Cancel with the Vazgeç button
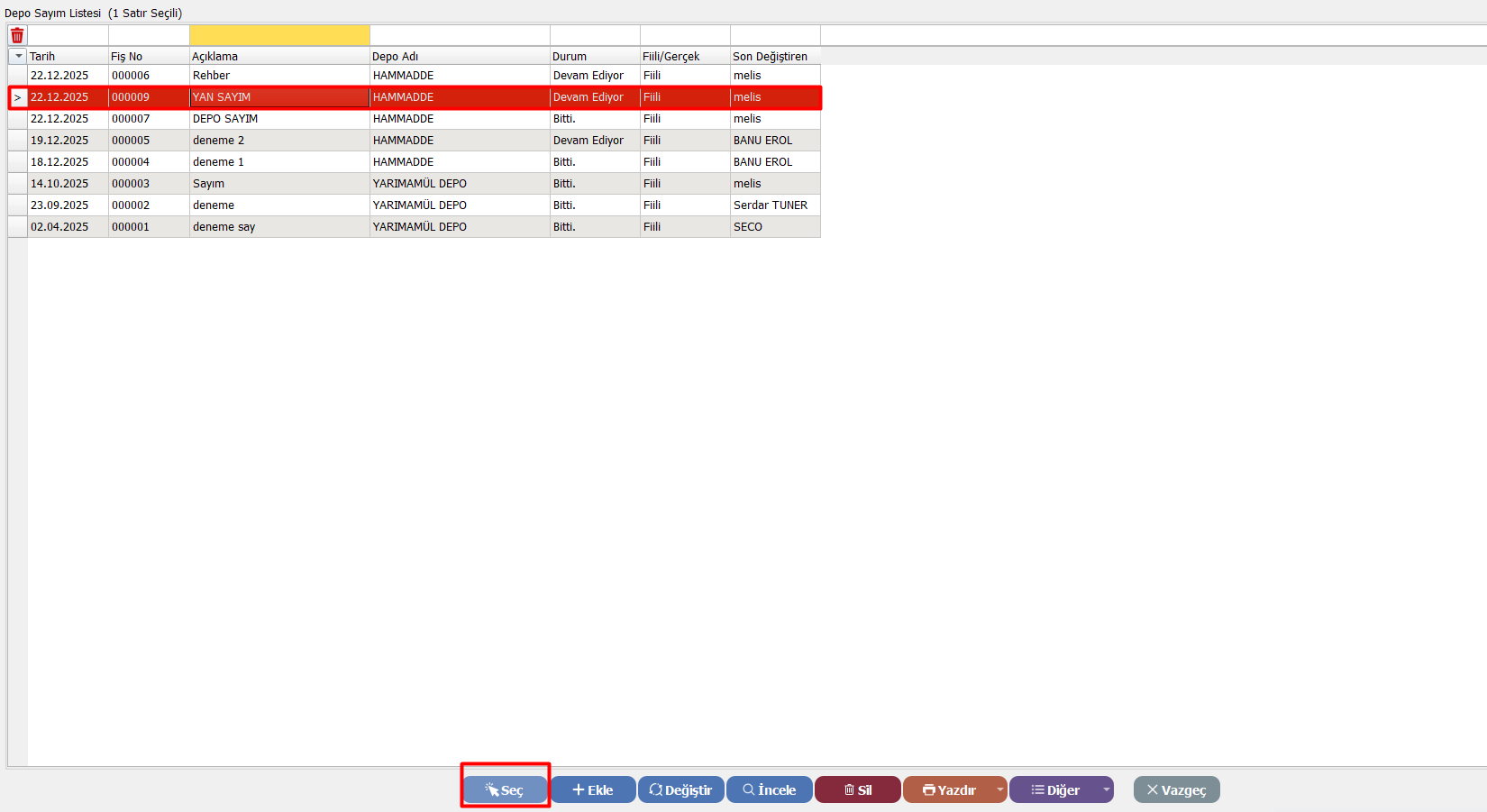This screenshot has height=812, width=1487. pyautogui.click(x=1176, y=789)
